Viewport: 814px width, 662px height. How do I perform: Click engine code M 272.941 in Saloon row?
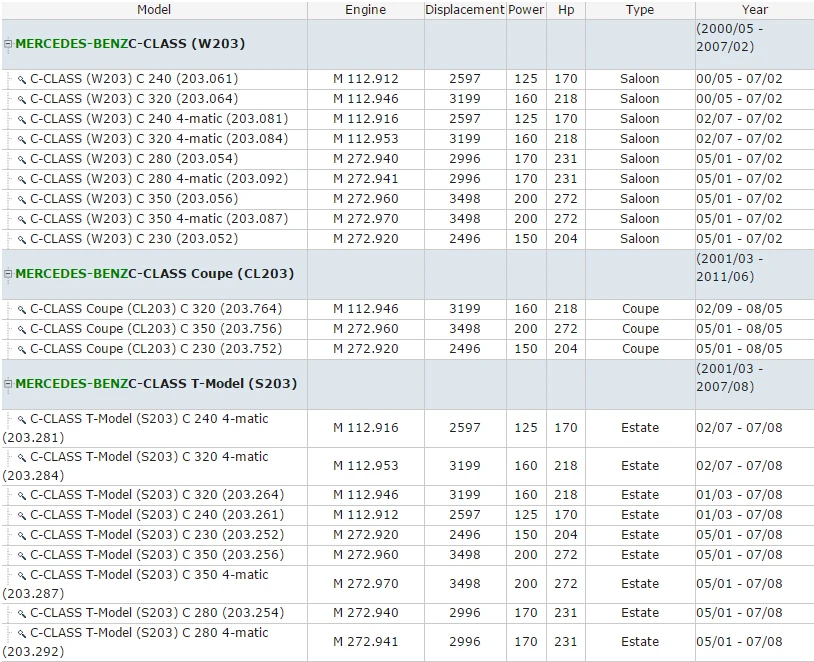[x=365, y=179]
